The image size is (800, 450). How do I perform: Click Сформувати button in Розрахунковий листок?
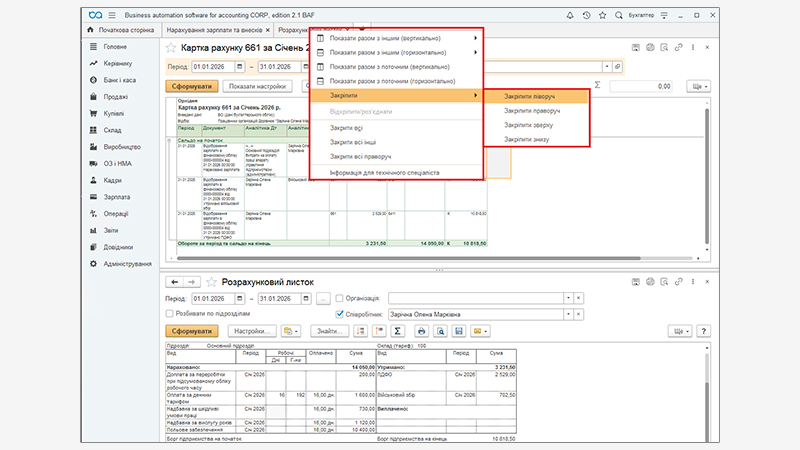point(190,330)
